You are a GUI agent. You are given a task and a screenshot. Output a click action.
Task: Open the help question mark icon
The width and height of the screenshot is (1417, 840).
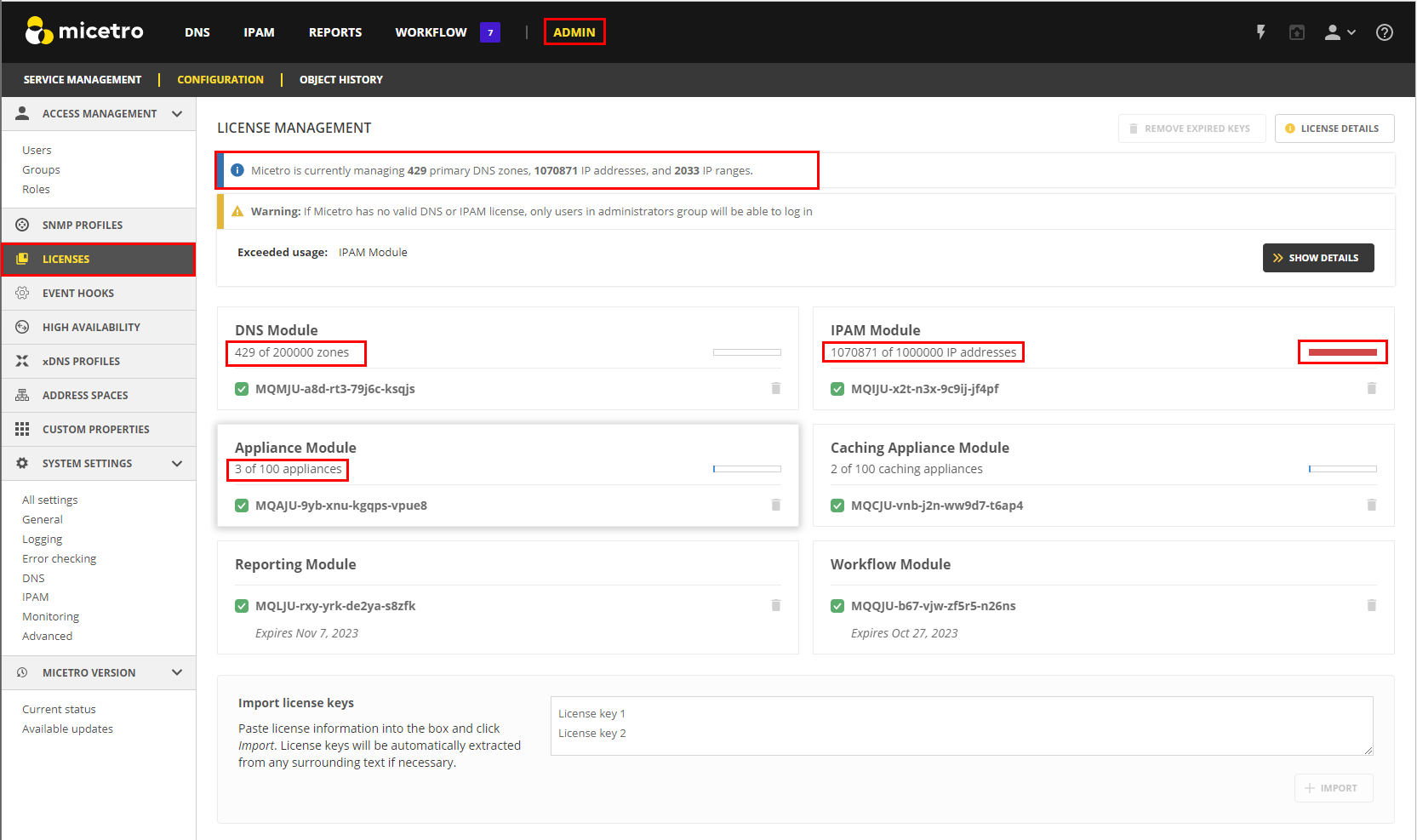point(1384,32)
